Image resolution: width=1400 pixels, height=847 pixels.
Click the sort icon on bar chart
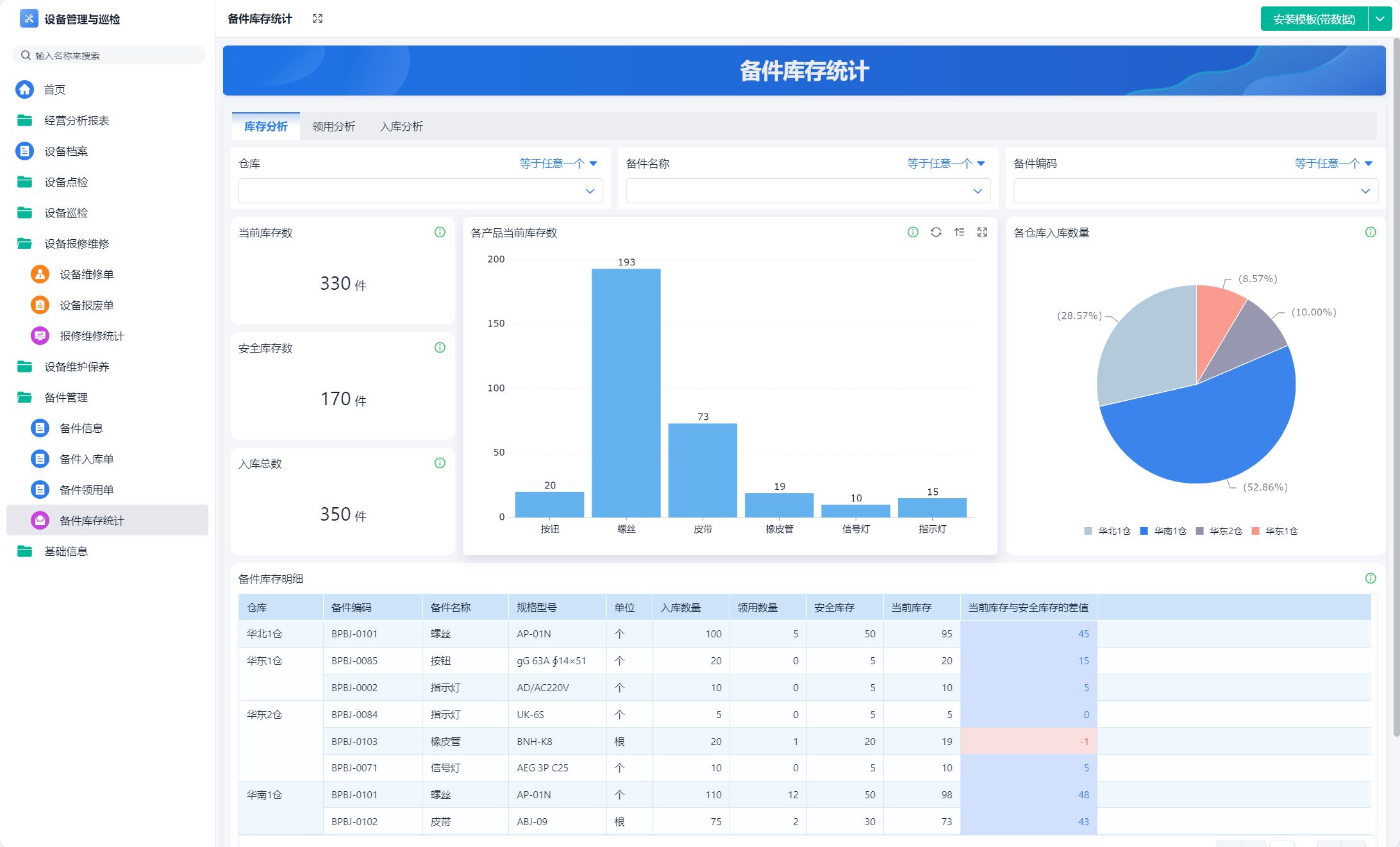pyautogui.click(x=959, y=232)
